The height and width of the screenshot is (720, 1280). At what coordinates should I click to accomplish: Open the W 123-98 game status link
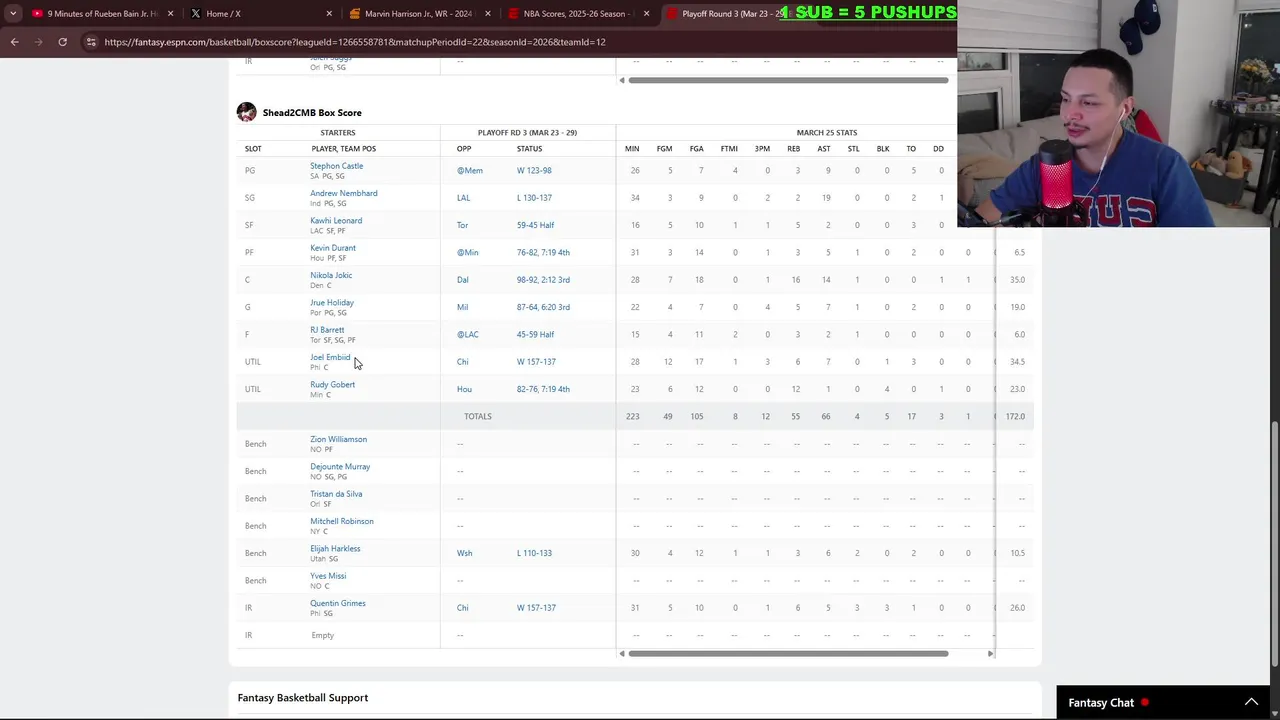coord(534,170)
